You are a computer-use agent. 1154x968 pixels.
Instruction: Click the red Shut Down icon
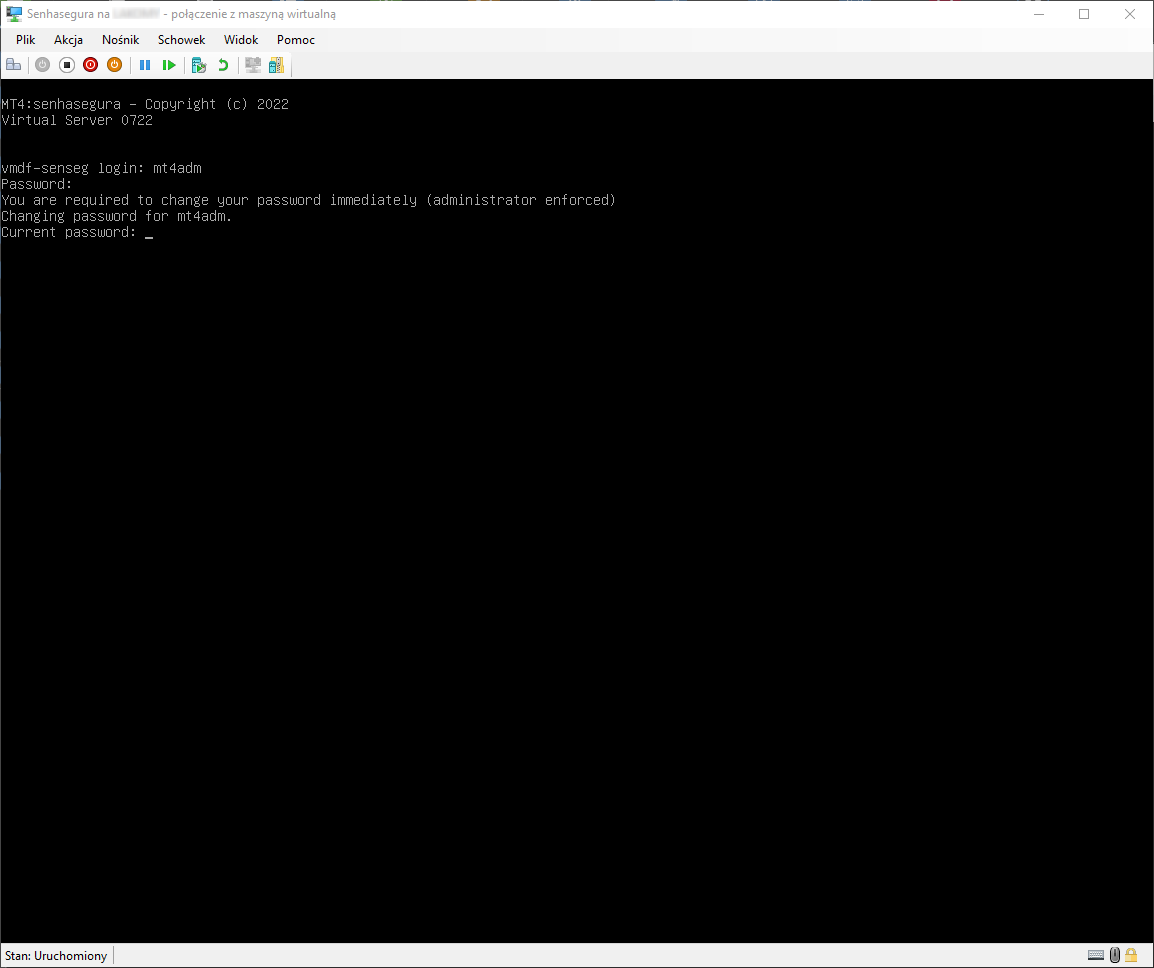[x=90, y=65]
